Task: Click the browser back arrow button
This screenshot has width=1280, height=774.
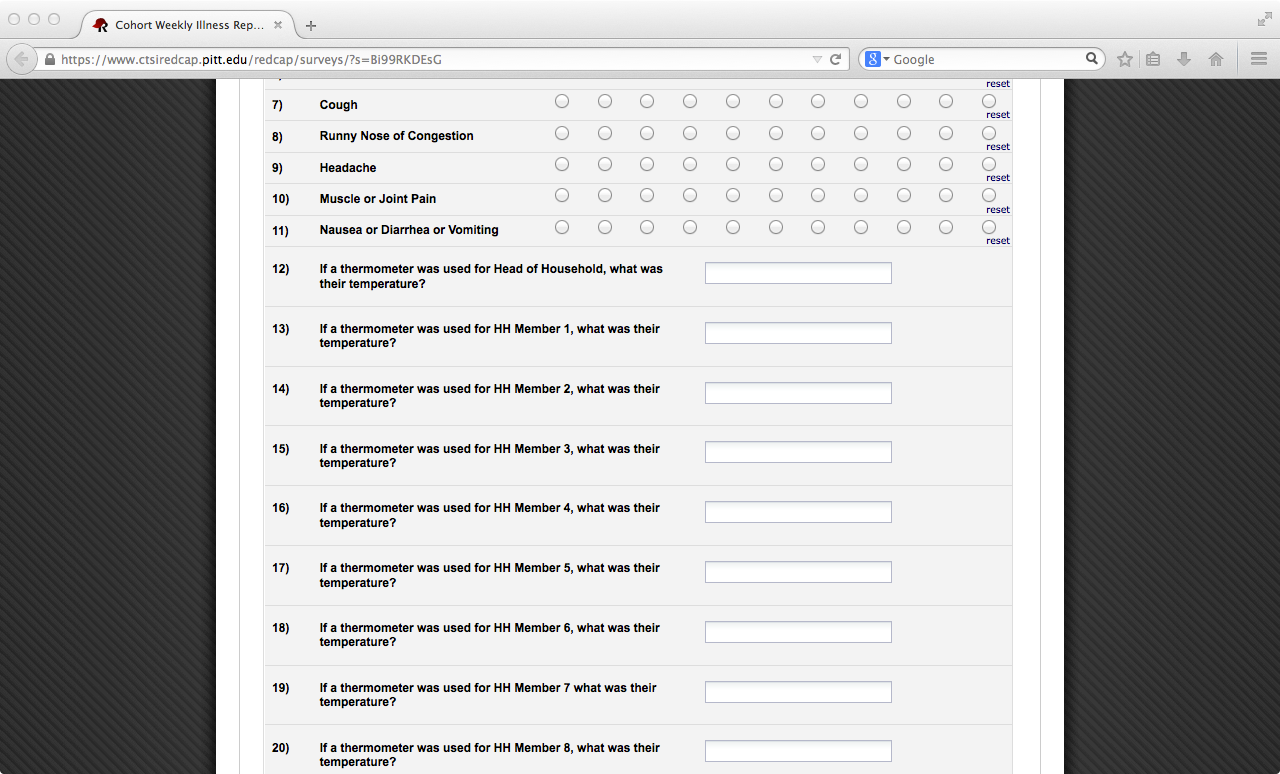Action: pos(22,59)
